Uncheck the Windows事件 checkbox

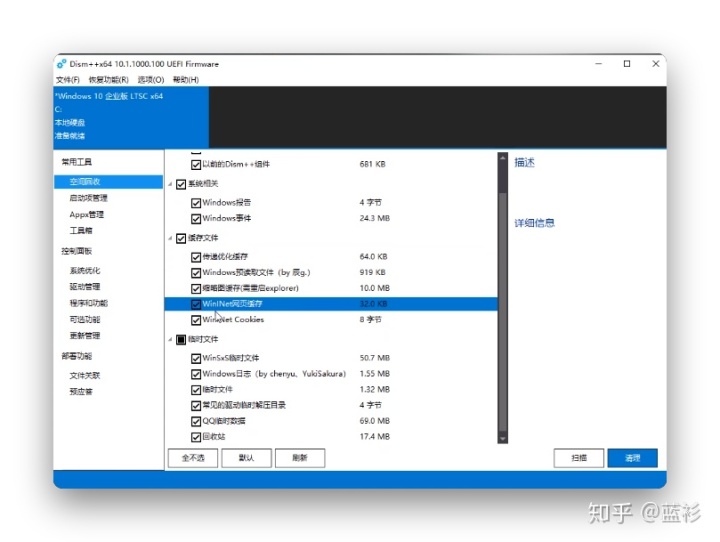click(x=196, y=219)
